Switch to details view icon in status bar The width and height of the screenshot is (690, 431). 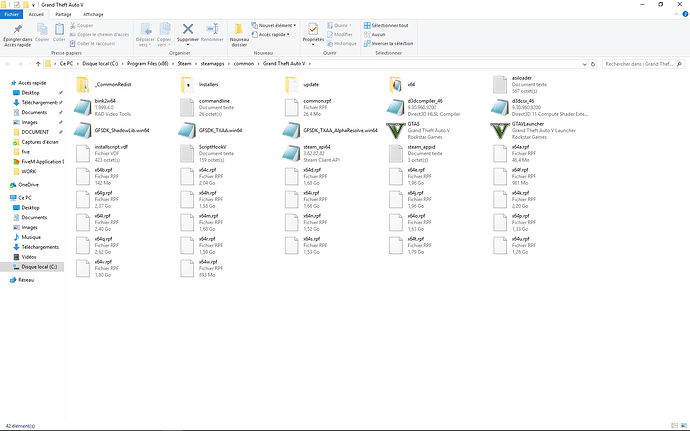(x=675, y=426)
